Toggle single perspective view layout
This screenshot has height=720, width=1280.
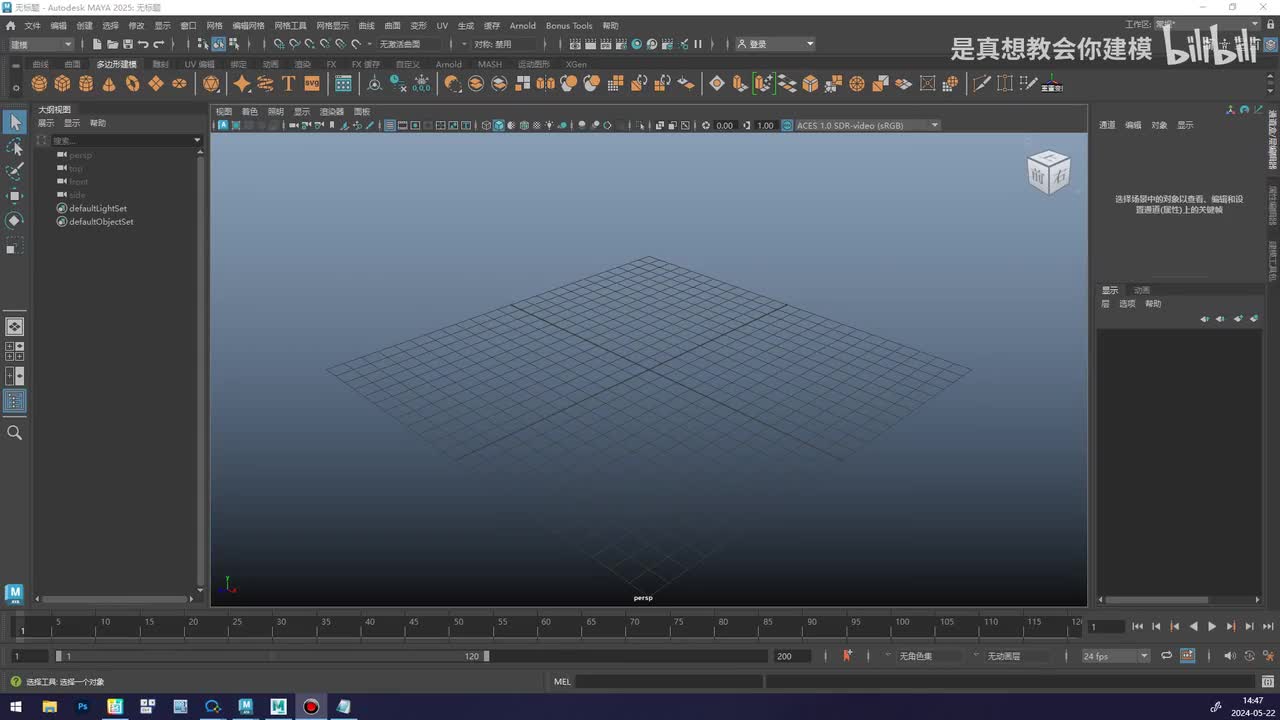(x=15, y=327)
